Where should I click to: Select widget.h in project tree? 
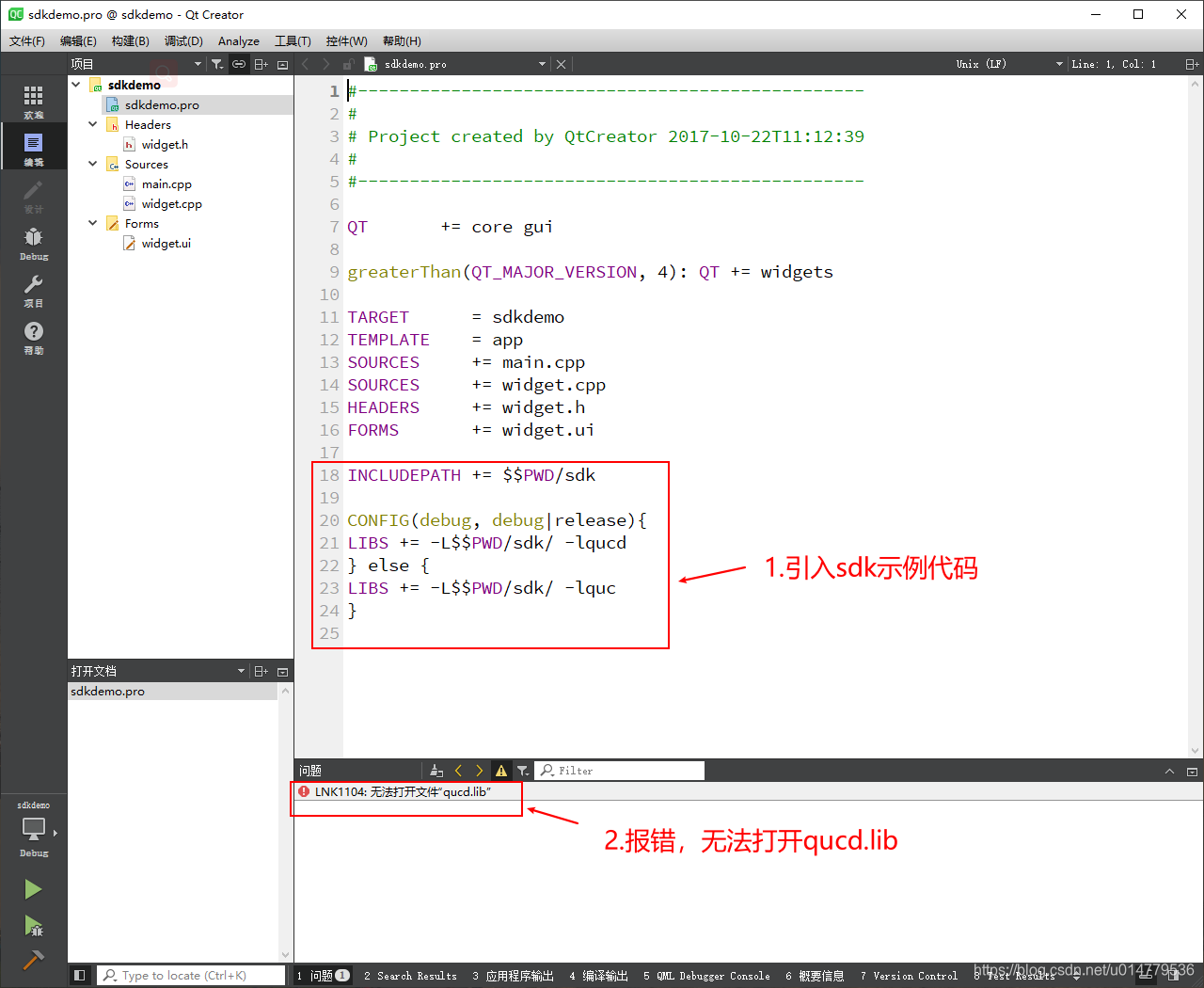pos(165,144)
